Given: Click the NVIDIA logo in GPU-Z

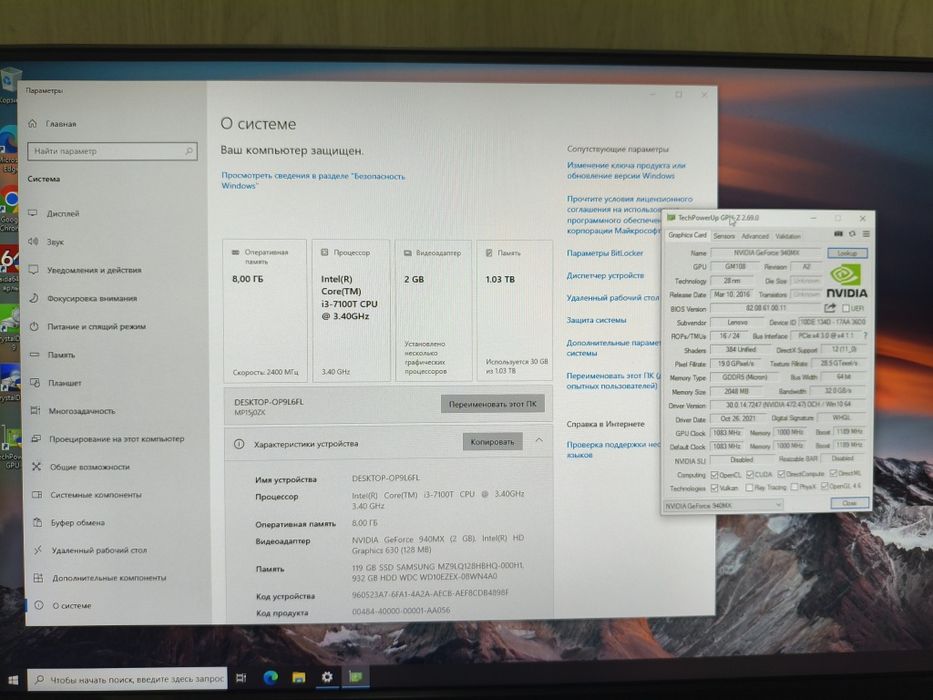Looking at the screenshot, I should [x=846, y=282].
